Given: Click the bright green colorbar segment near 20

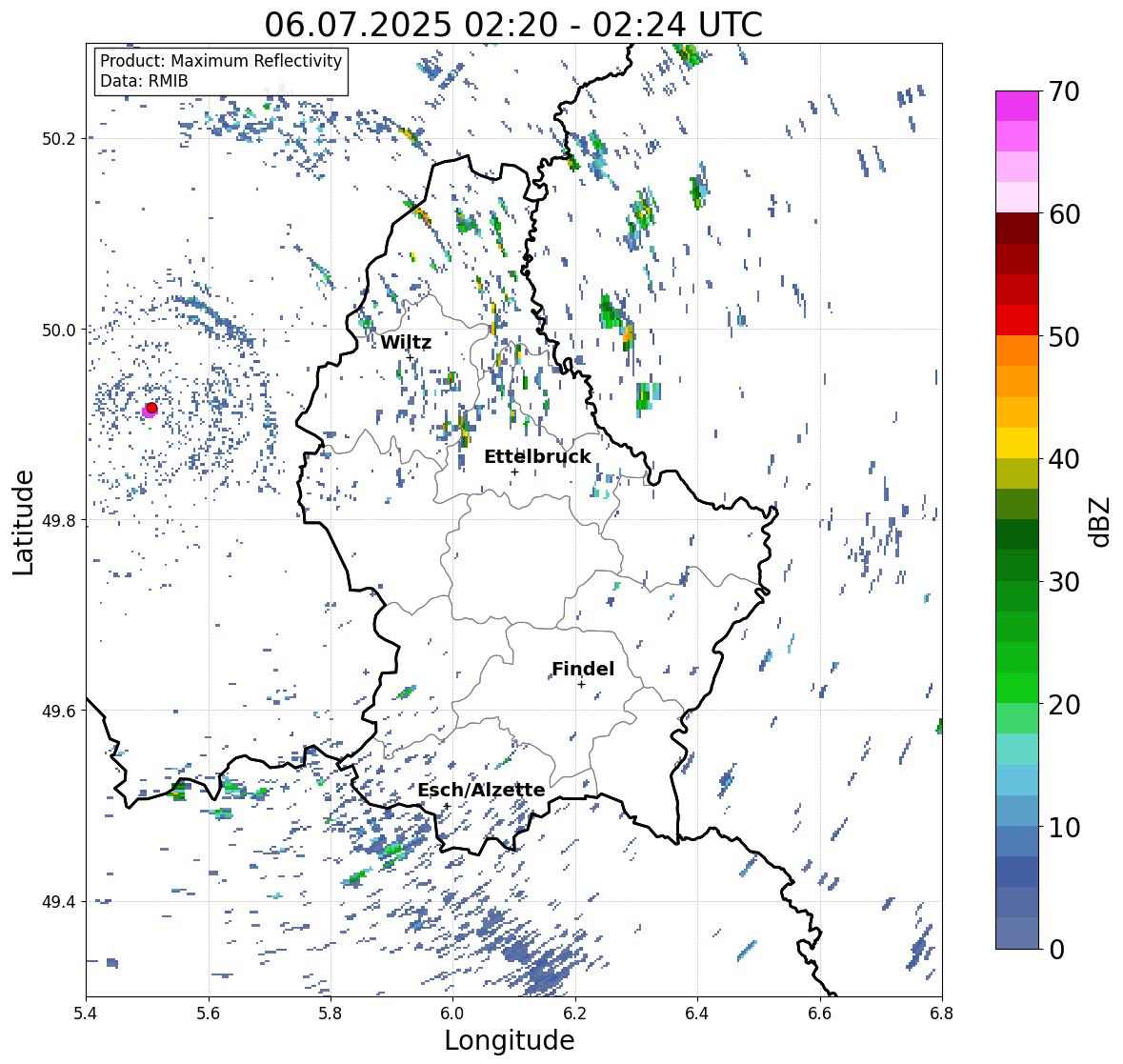Looking at the screenshot, I should (x=1017, y=688).
